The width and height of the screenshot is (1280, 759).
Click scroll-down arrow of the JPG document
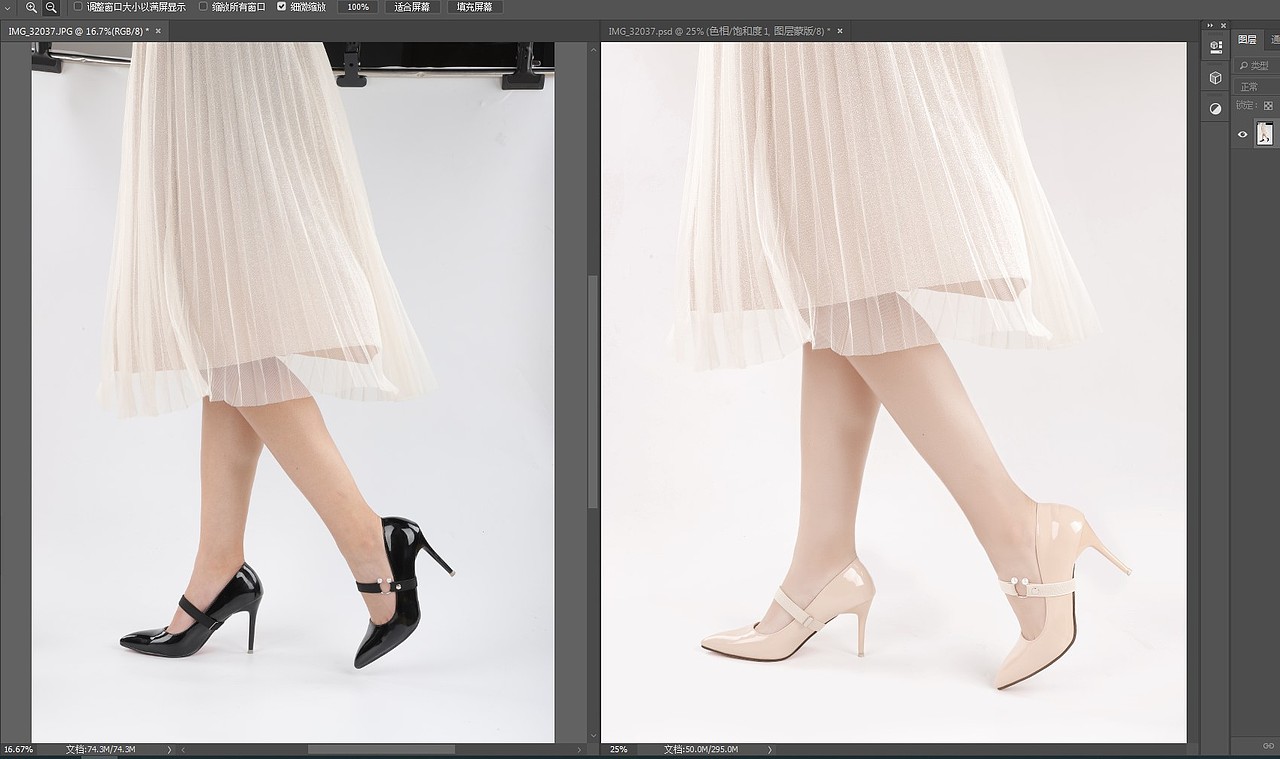(593, 737)
